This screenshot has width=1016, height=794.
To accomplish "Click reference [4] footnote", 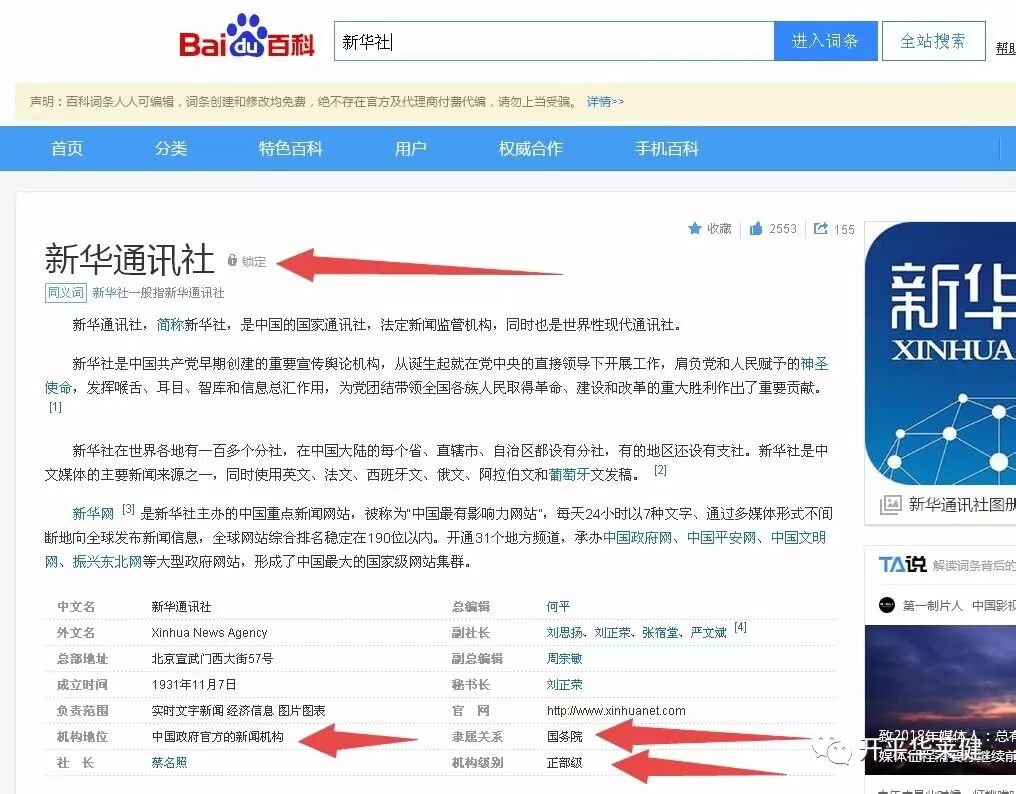I will click(x=741, y=627).
